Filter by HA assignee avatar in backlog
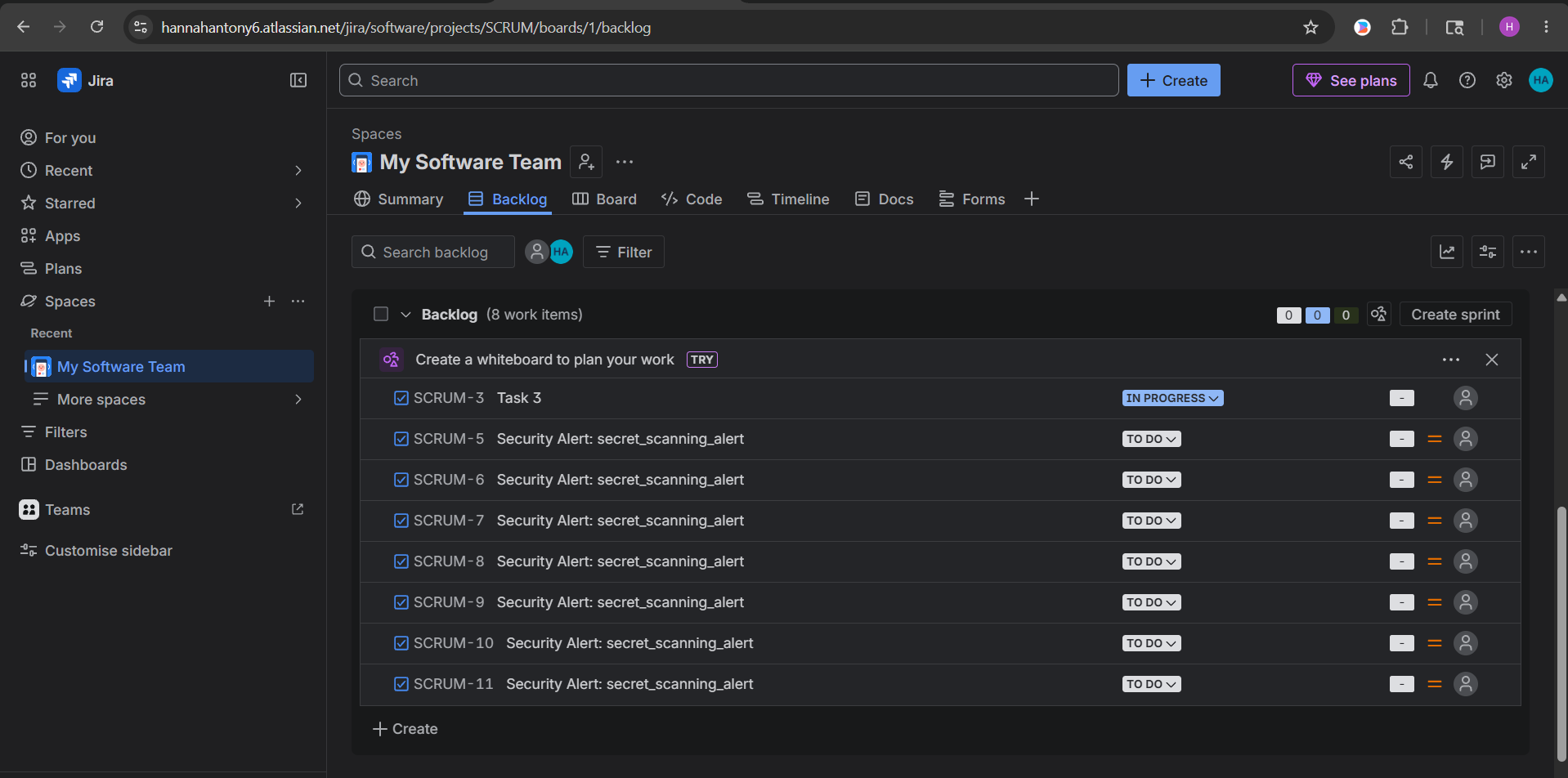The height and width of the screenshot is (778, 1568). pyautogui.click(x=561, y=252)
